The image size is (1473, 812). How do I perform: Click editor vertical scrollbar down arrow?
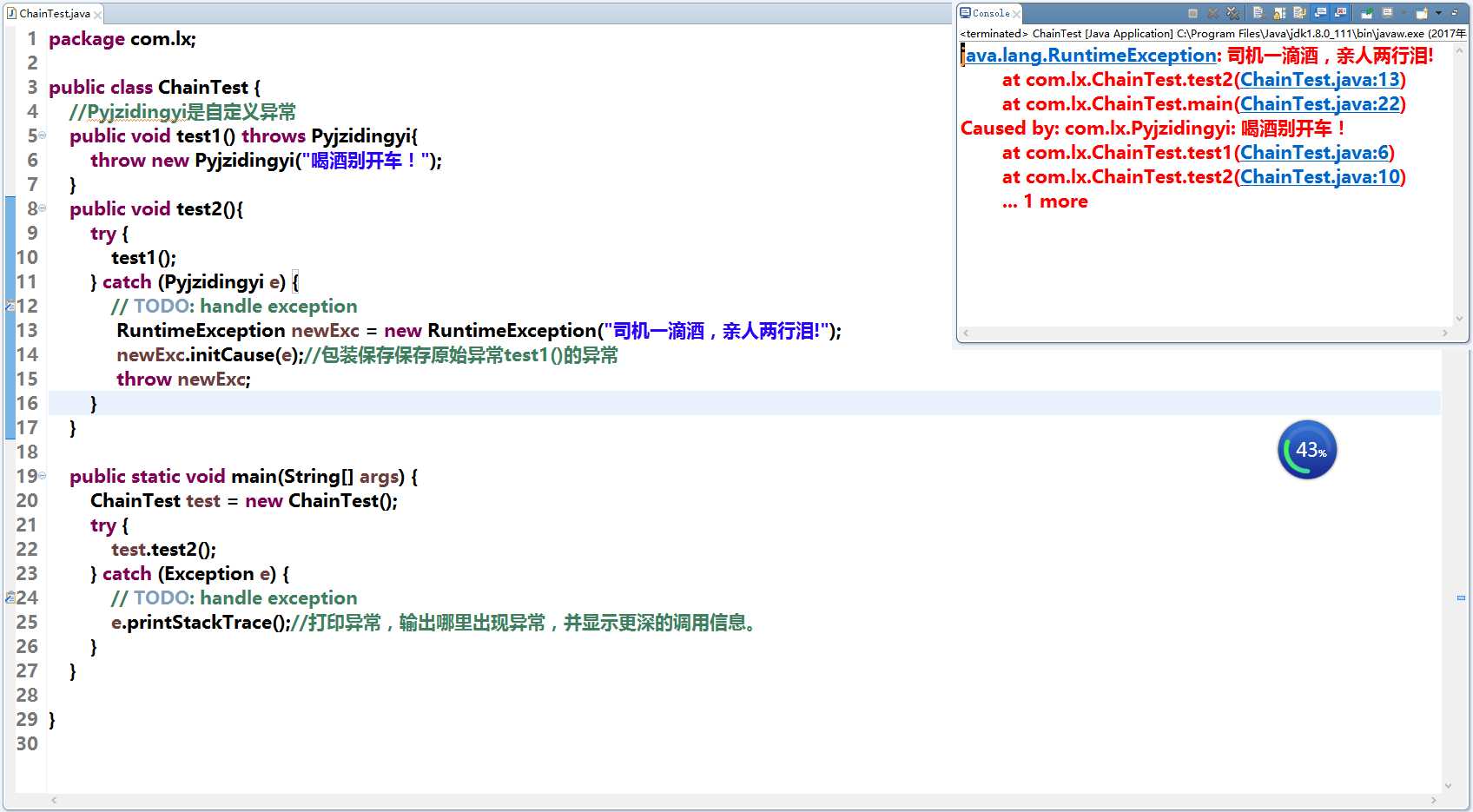[1447, 786]
